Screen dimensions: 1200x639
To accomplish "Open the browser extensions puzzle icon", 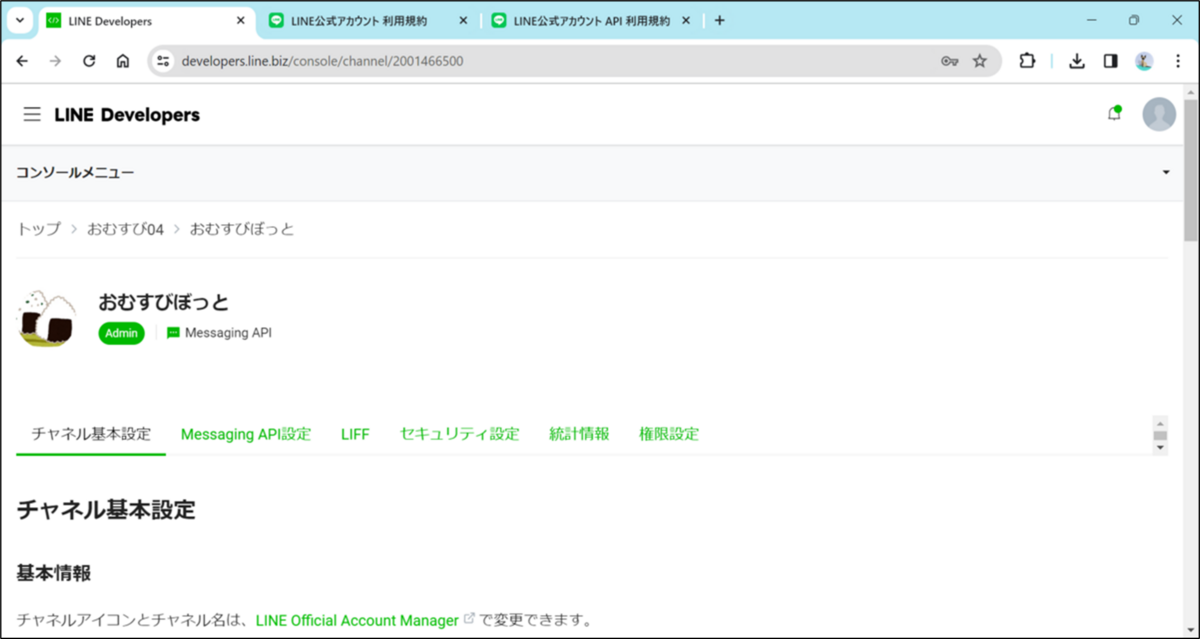I will click(1027, 61).
